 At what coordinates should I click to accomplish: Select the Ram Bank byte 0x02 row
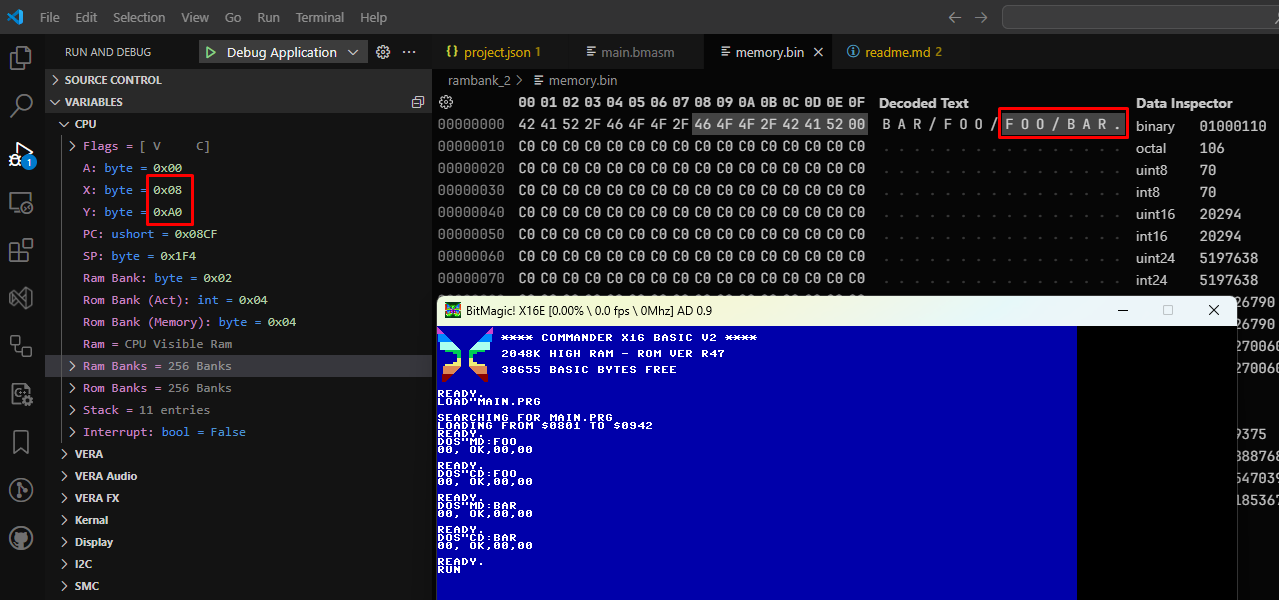238,278
